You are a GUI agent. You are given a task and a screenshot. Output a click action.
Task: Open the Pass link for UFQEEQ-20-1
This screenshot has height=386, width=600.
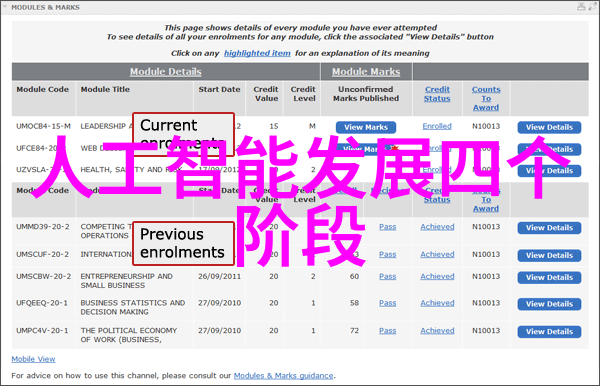pos(388,303)
